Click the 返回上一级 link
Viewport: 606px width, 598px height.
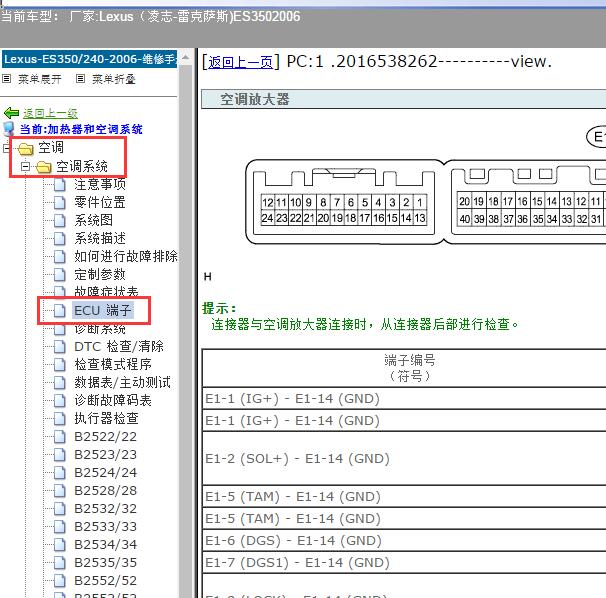coord(50,113)
